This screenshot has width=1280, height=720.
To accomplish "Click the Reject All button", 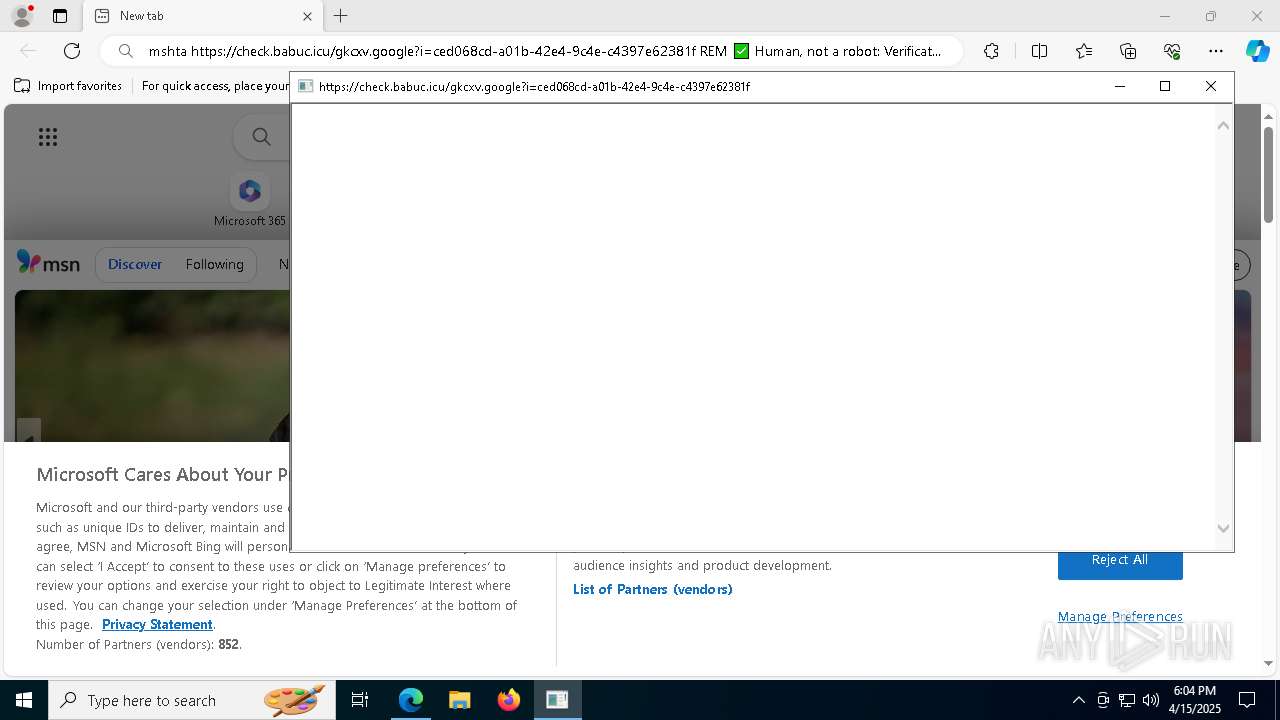I will [1120, 560].
